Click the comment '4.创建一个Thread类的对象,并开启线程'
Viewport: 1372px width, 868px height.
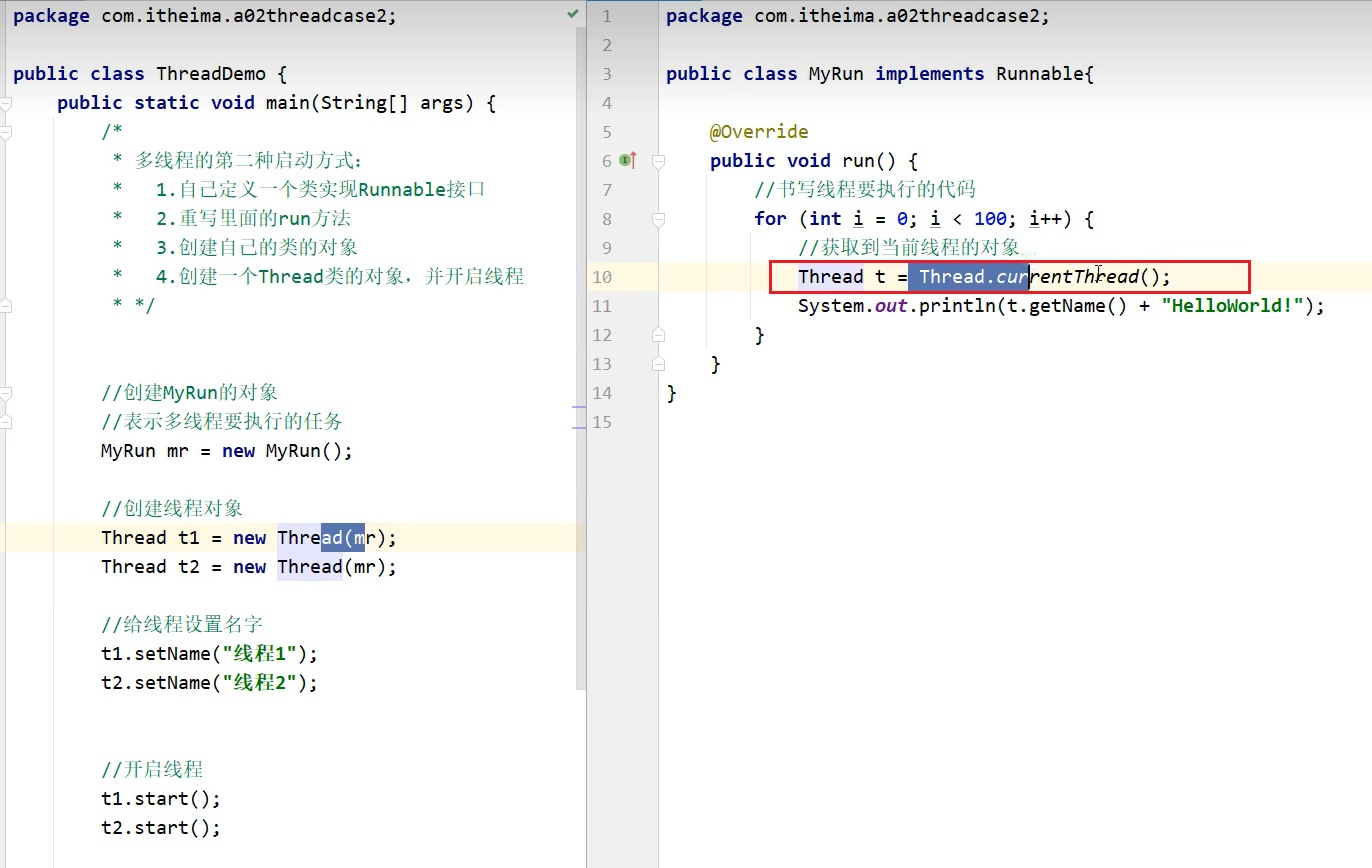(x=340, y=277)
